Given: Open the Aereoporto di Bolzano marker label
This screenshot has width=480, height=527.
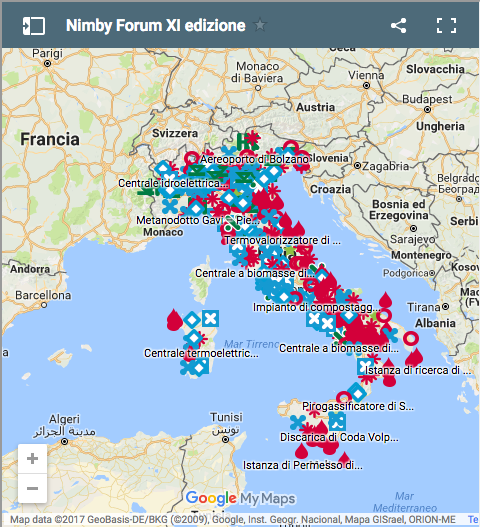Looking at the screenshot, I should click(254, 159).
